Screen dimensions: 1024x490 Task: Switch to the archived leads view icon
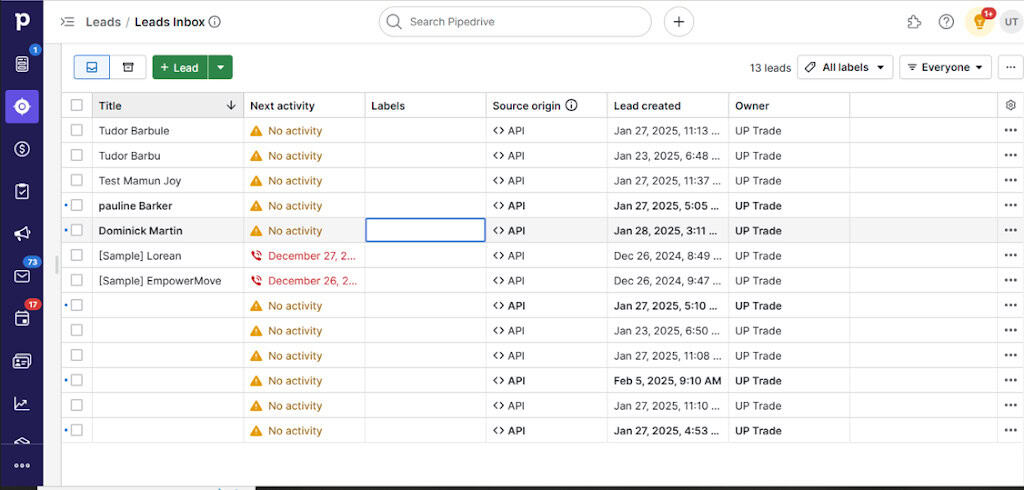coord(128,67)
